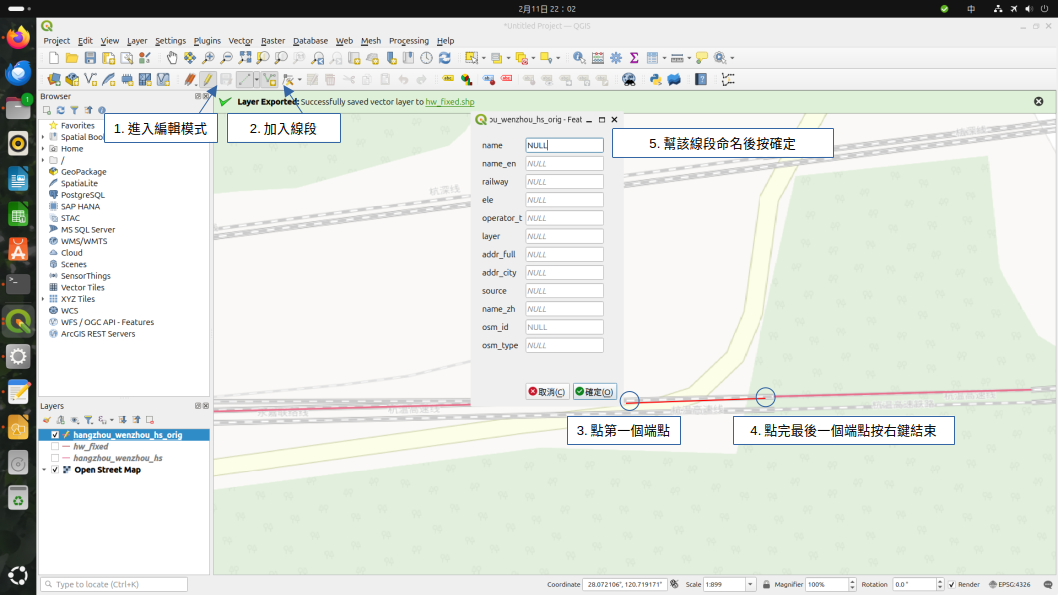This screenshot has height=595, width=1058.
Task: Toggle editing mode with the pencil icon
Action: click(x=207, y=79)
